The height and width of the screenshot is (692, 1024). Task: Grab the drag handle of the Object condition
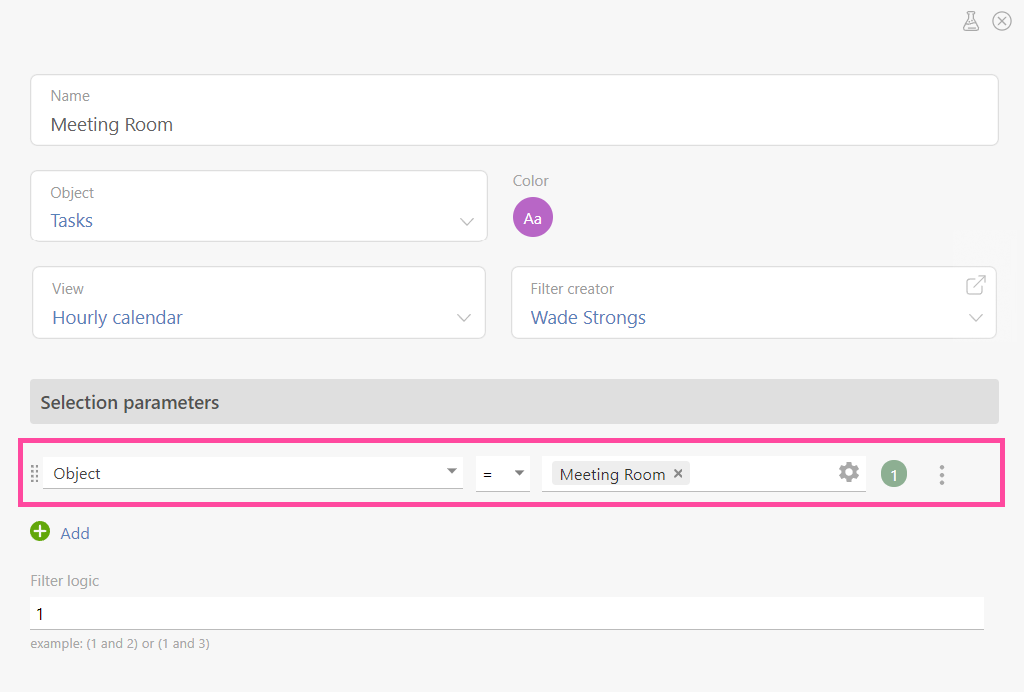pos(35,473)
